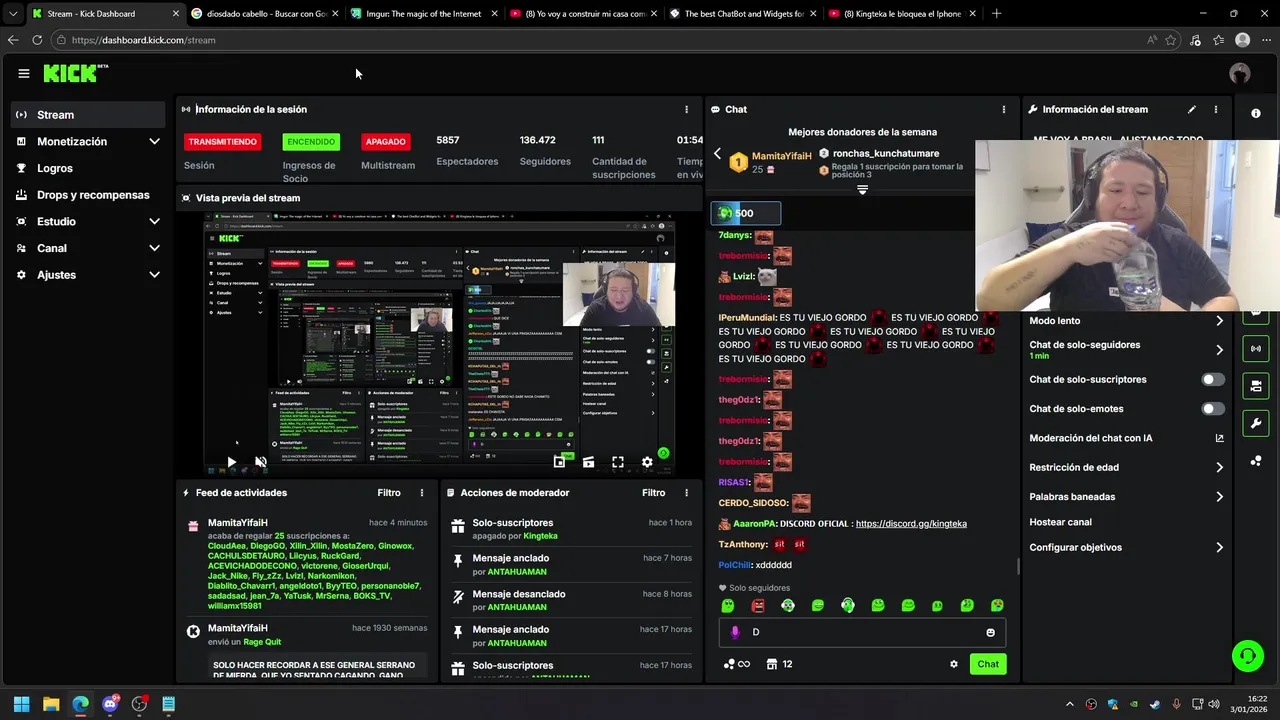Toggle Chat de solo-emotes
The height and width of the screenshot is (720, 1280).
click(1213, 409)
